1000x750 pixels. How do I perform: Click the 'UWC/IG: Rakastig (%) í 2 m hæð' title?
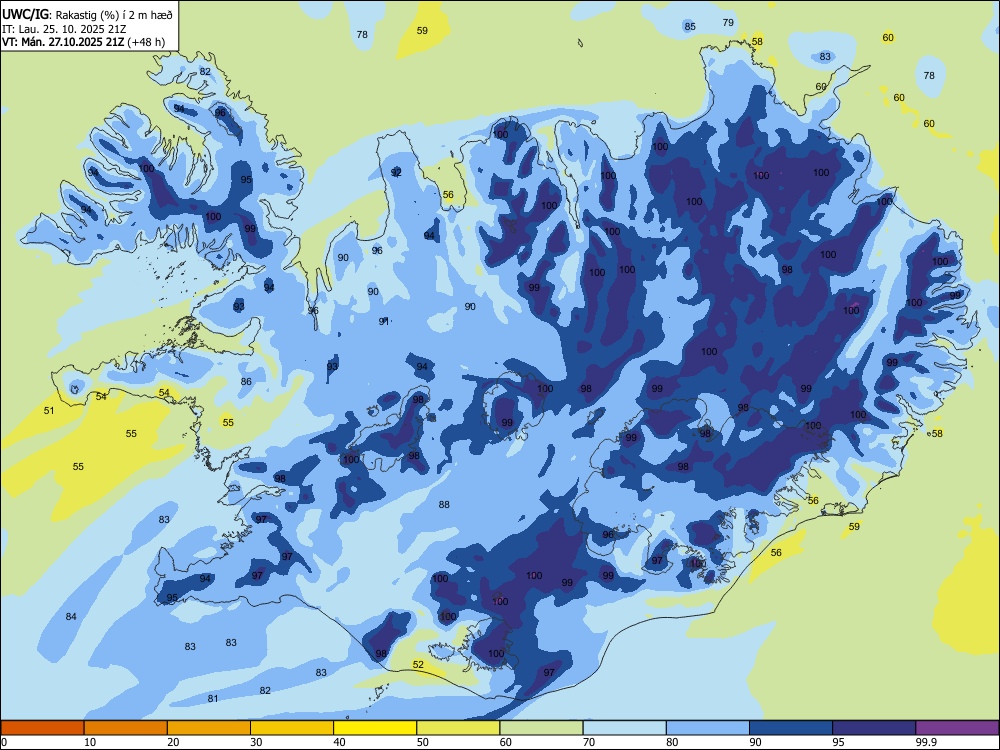[x=87, y=15]
